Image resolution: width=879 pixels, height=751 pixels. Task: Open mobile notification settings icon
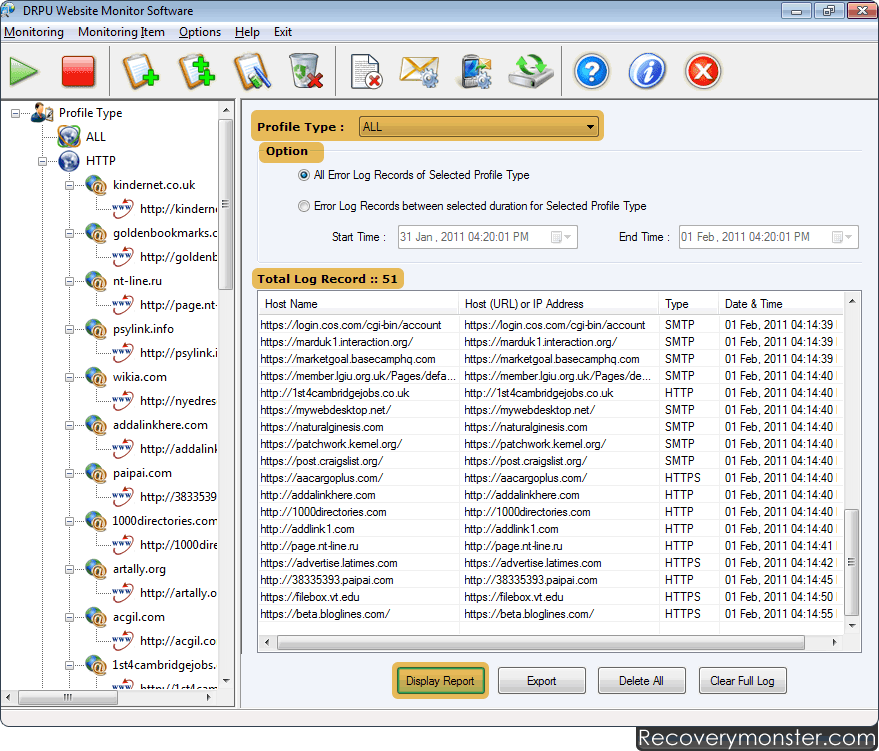coord(476,72)
